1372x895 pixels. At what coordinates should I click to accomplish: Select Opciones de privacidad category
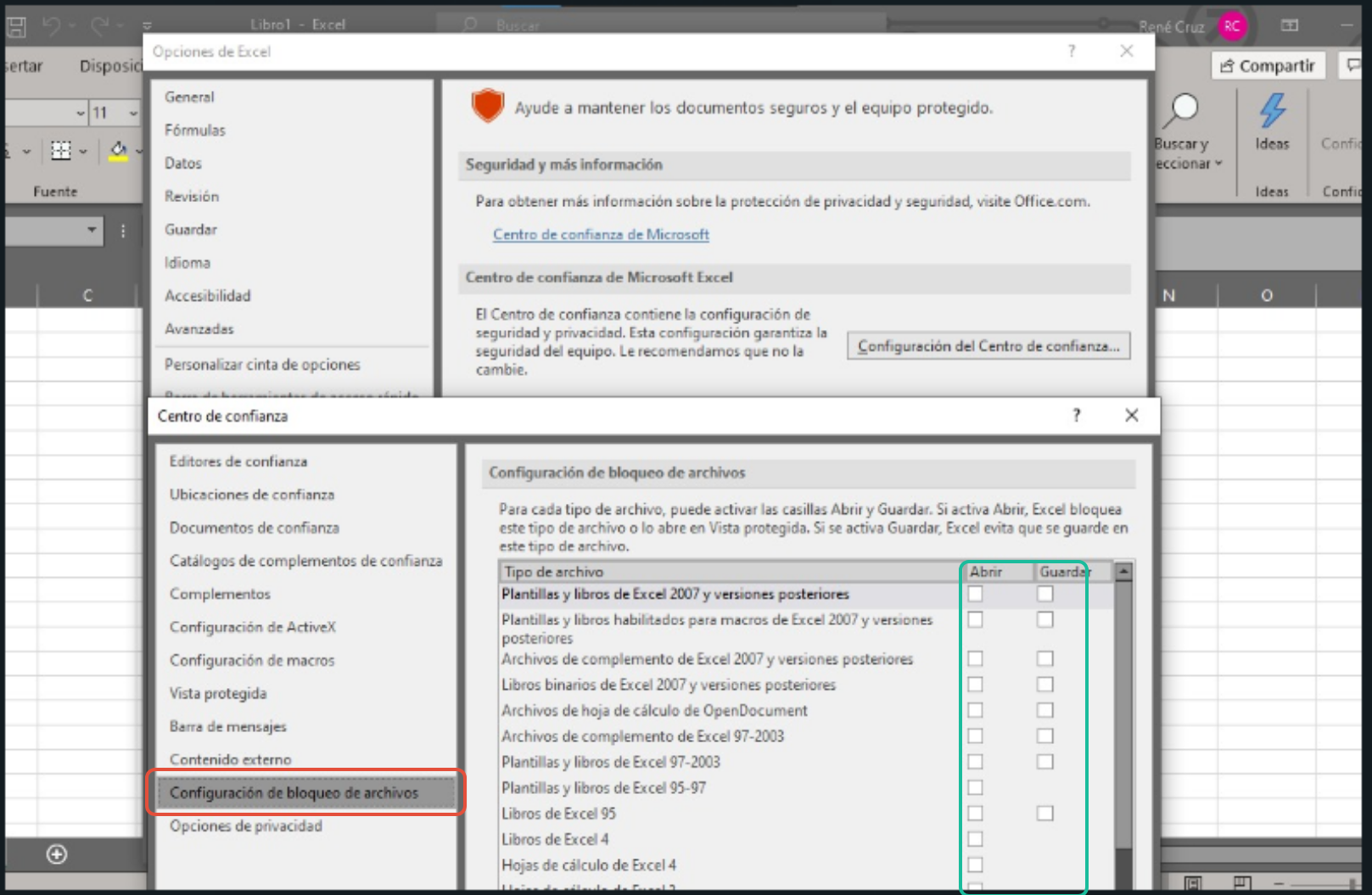[246, 825]
